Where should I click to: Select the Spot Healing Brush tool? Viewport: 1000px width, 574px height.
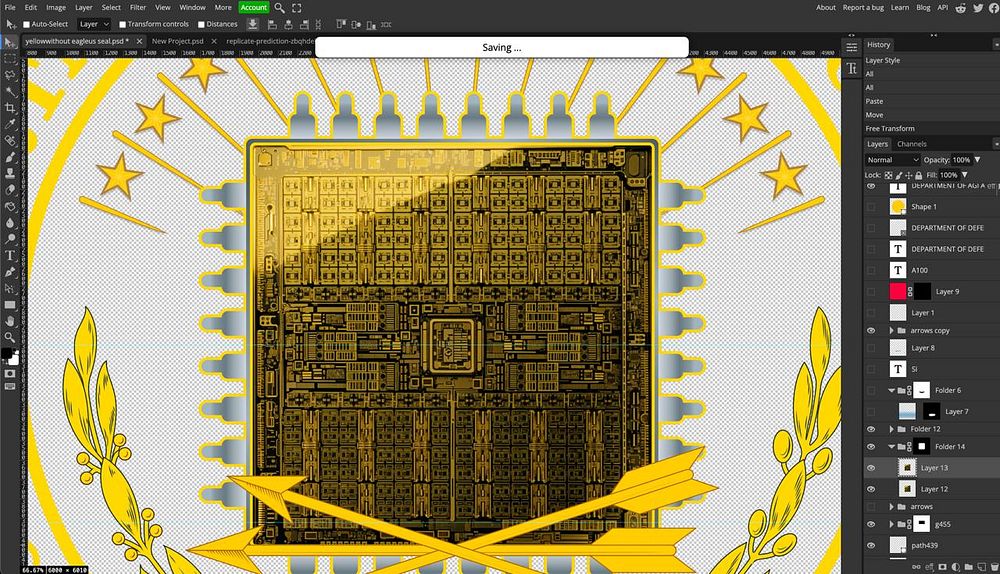point(10,140)
